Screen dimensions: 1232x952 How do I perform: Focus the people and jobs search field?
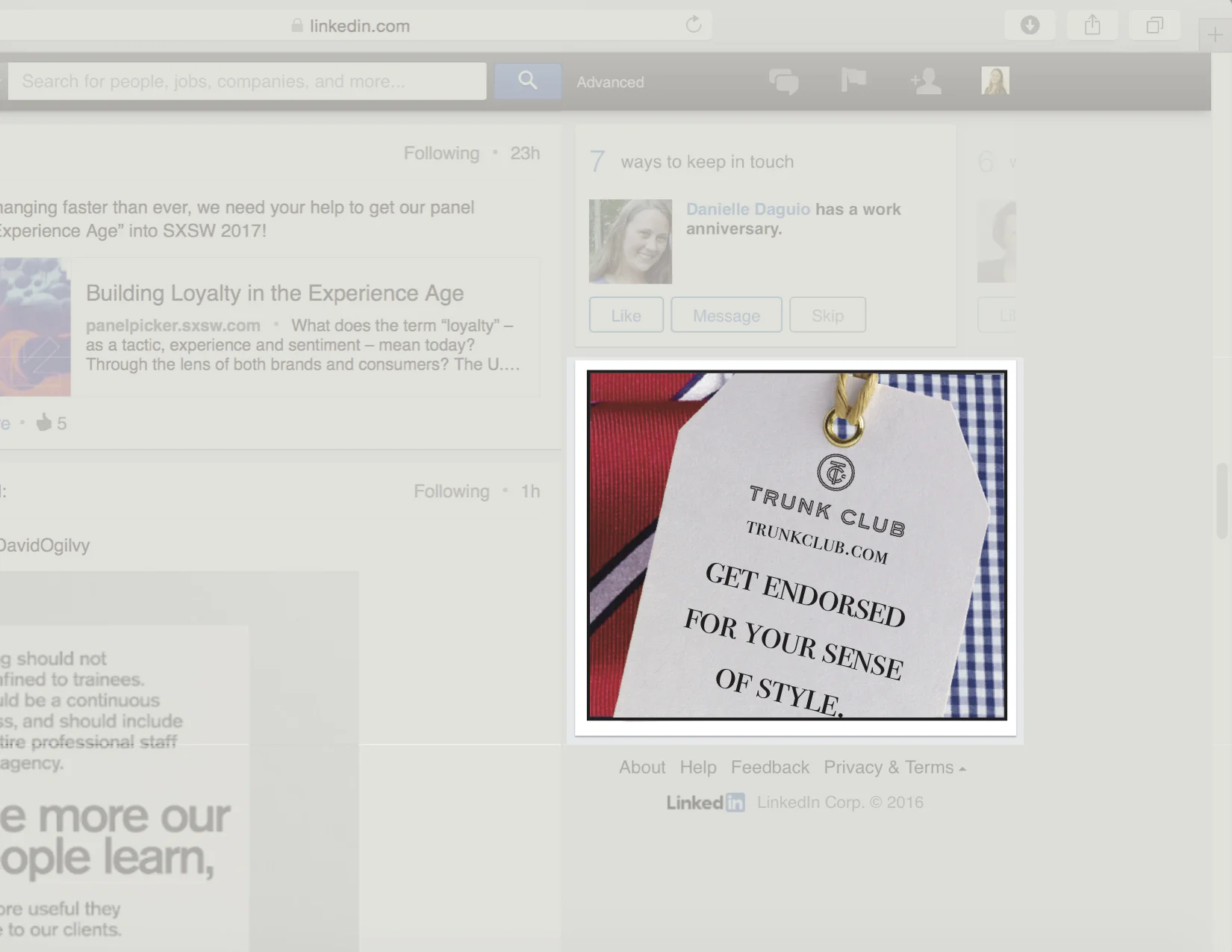click(x=247, y=81)
